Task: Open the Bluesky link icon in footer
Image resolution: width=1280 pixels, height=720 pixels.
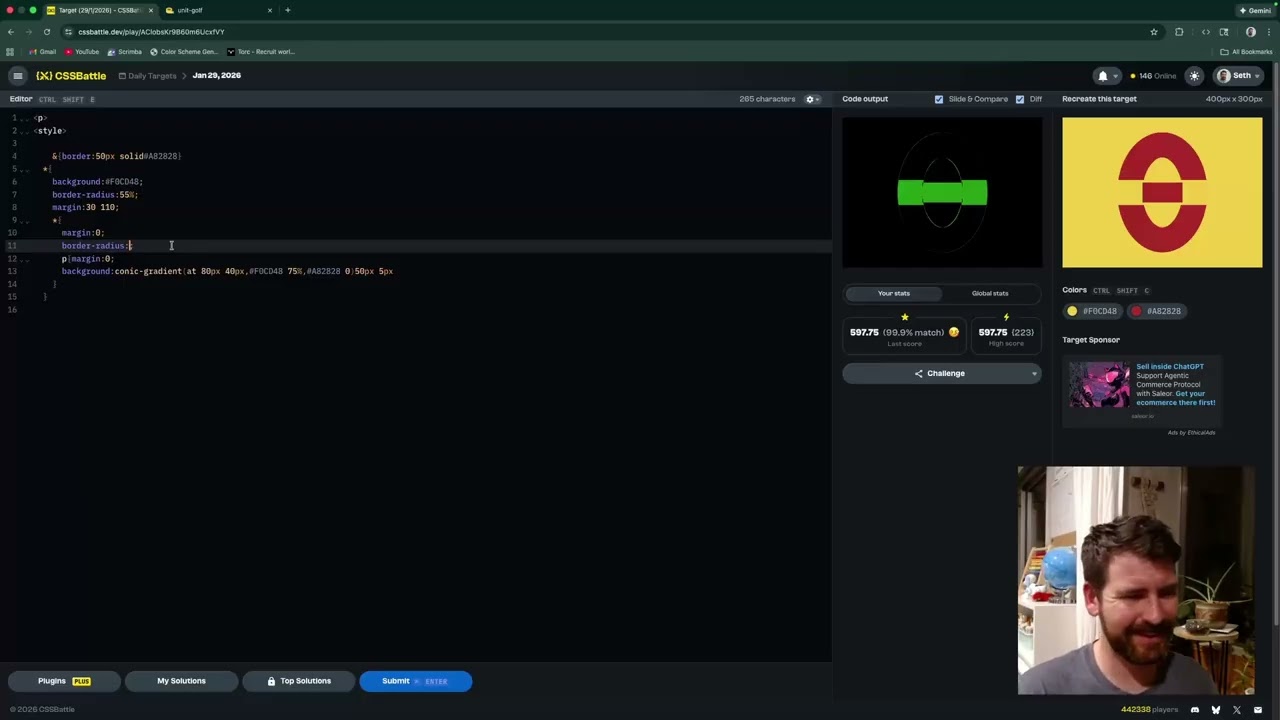Action: [x=1216, y=710]
